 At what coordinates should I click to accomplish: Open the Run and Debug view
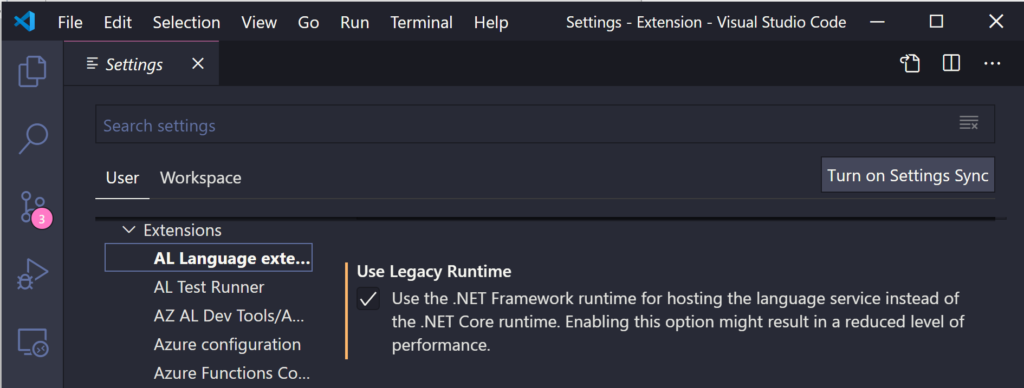click(x=33, y=274)
